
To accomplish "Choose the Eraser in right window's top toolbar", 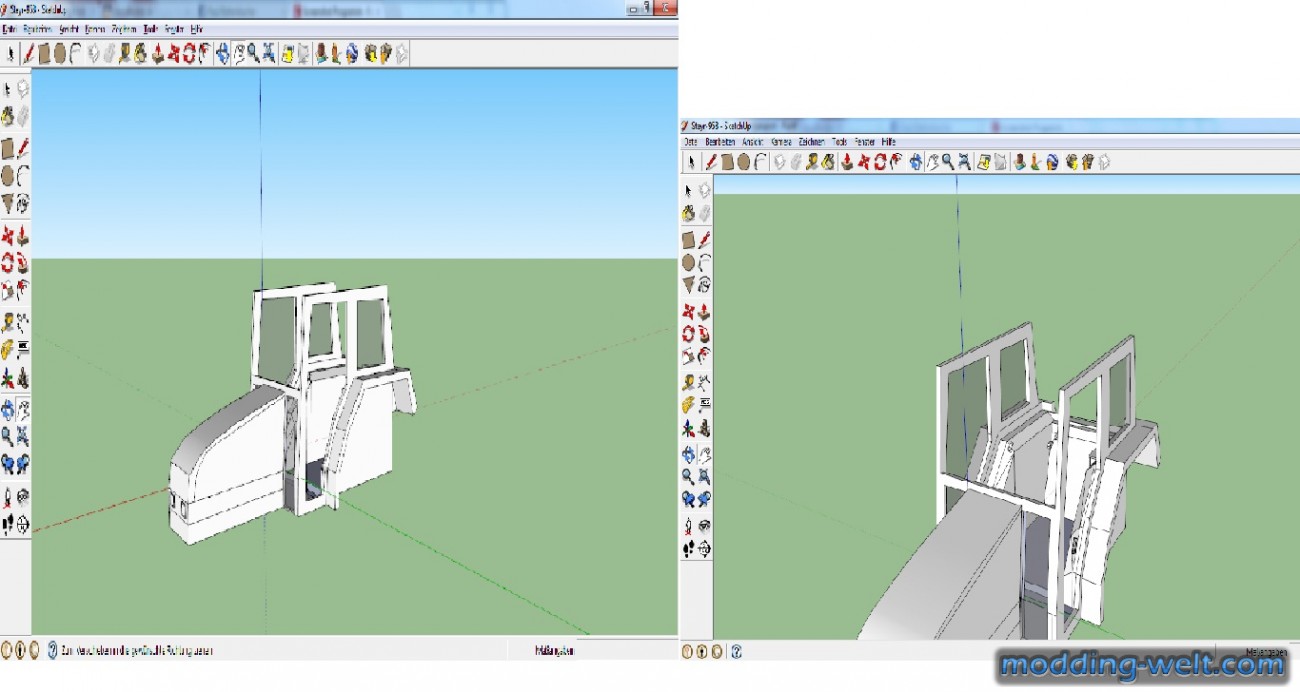I will click(x=796, y=162).
